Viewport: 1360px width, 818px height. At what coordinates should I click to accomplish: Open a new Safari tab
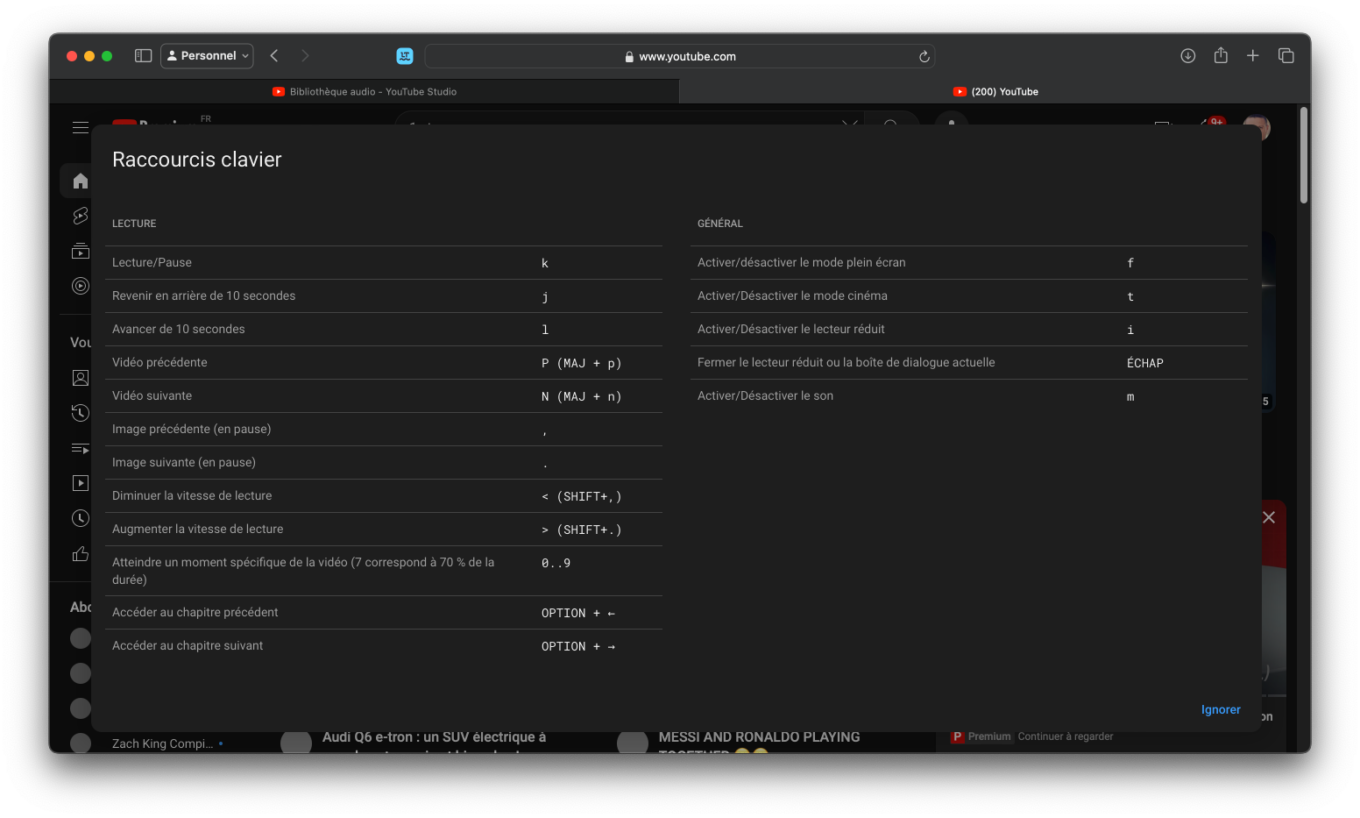pyautogui.click(x=1253, y=56)
